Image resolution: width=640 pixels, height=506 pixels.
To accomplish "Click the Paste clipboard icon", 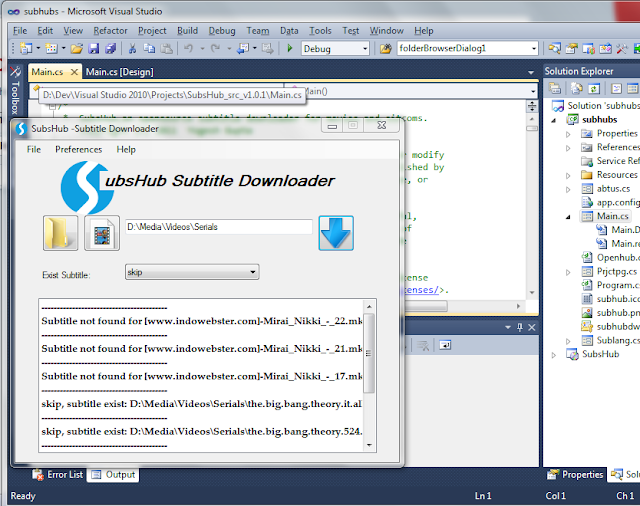I will pos(166,49).
